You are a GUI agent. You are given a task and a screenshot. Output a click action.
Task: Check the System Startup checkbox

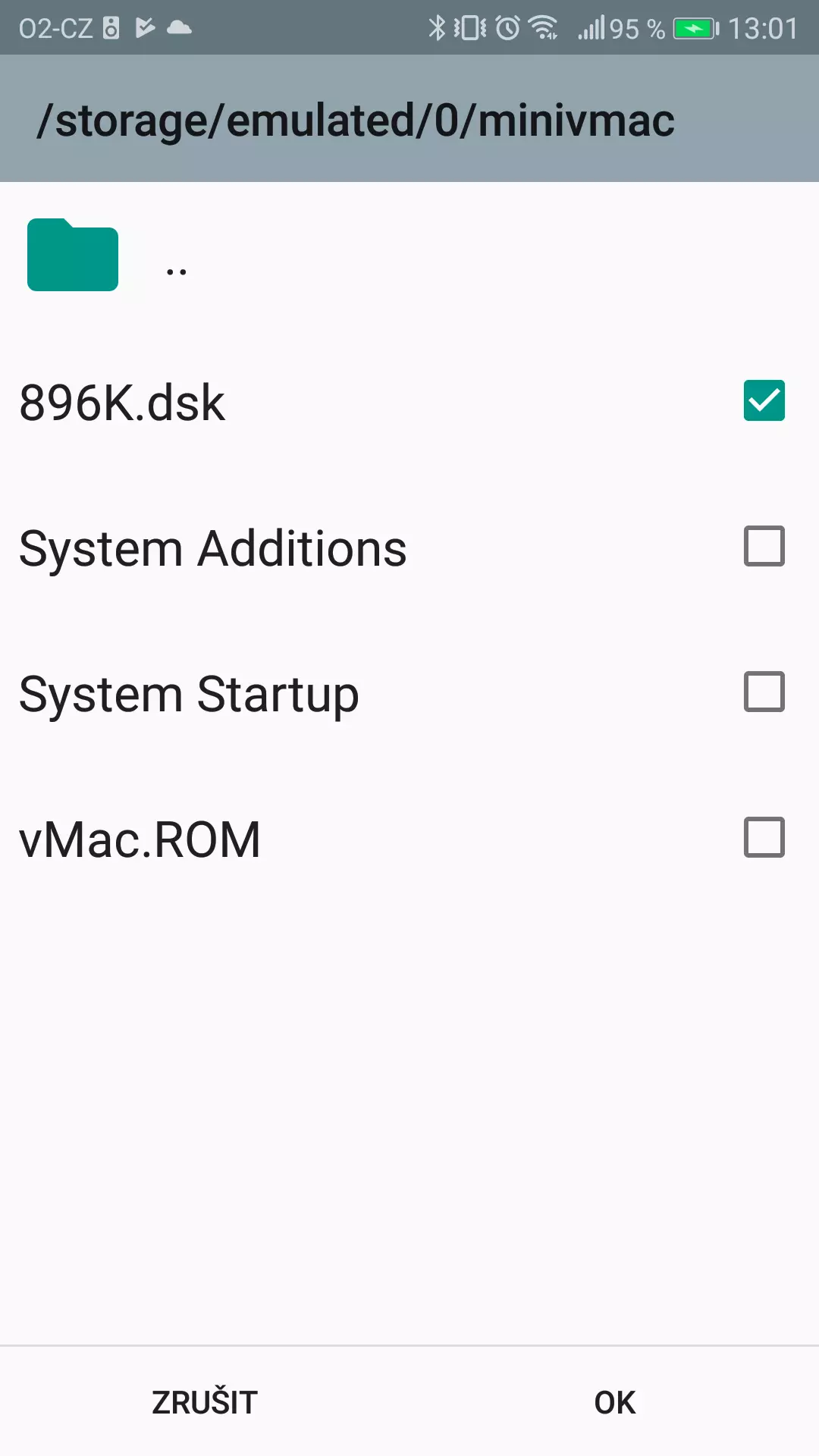(764, 692)
